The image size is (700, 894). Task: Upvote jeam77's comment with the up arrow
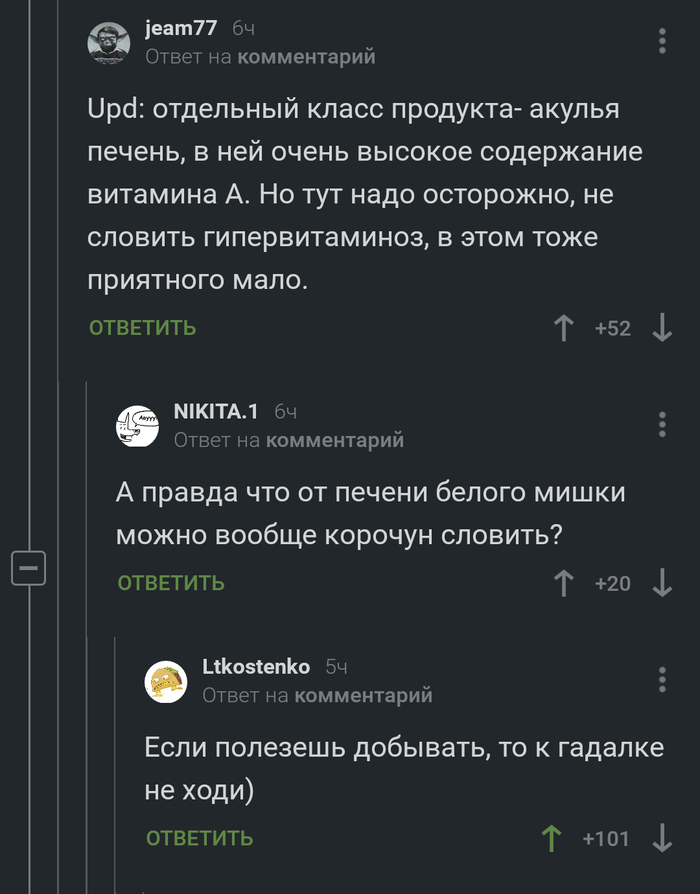(565, 327)
